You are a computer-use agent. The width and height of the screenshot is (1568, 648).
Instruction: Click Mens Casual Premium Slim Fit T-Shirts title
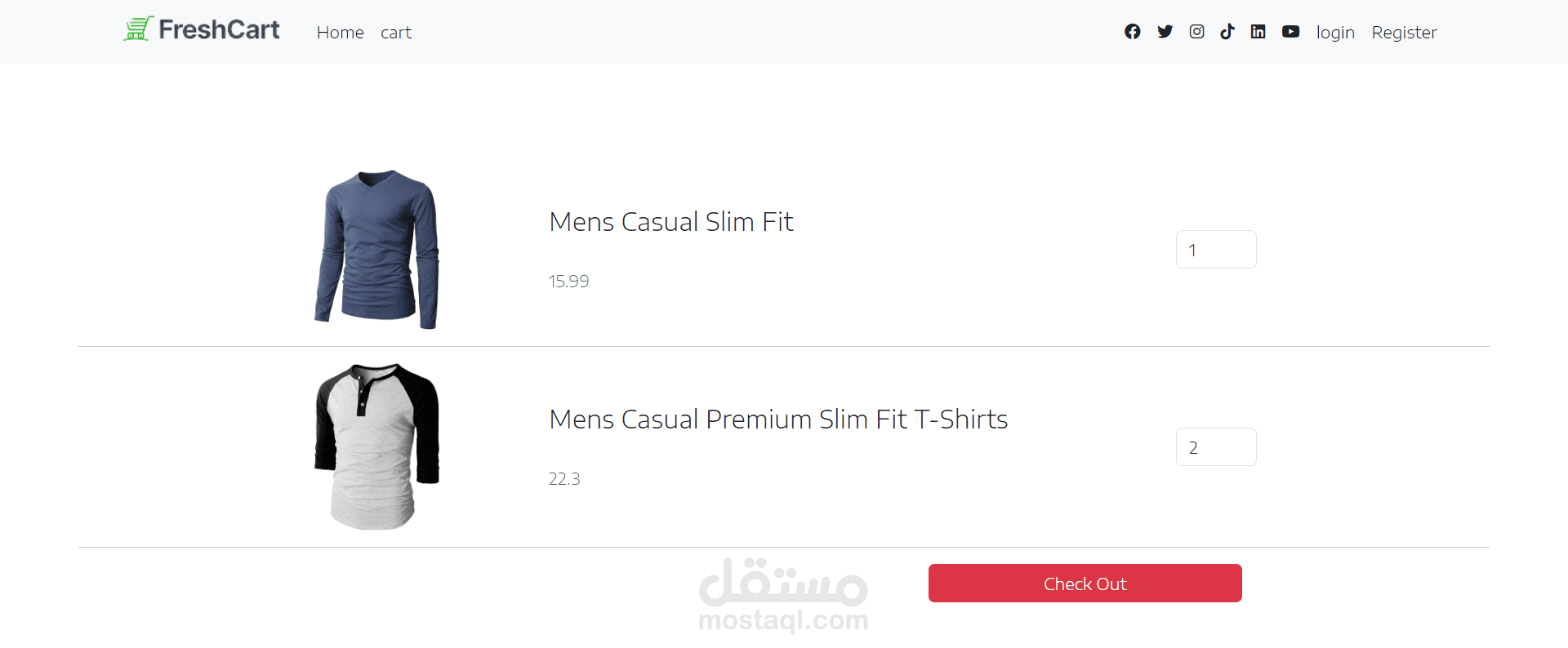pyautogui.click(x=777, y=419)
